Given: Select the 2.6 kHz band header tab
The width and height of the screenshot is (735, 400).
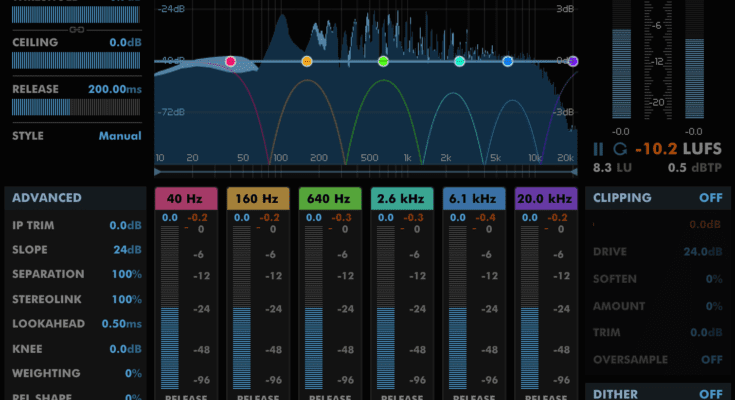Looking at the screenshot, I should point(401,198).
